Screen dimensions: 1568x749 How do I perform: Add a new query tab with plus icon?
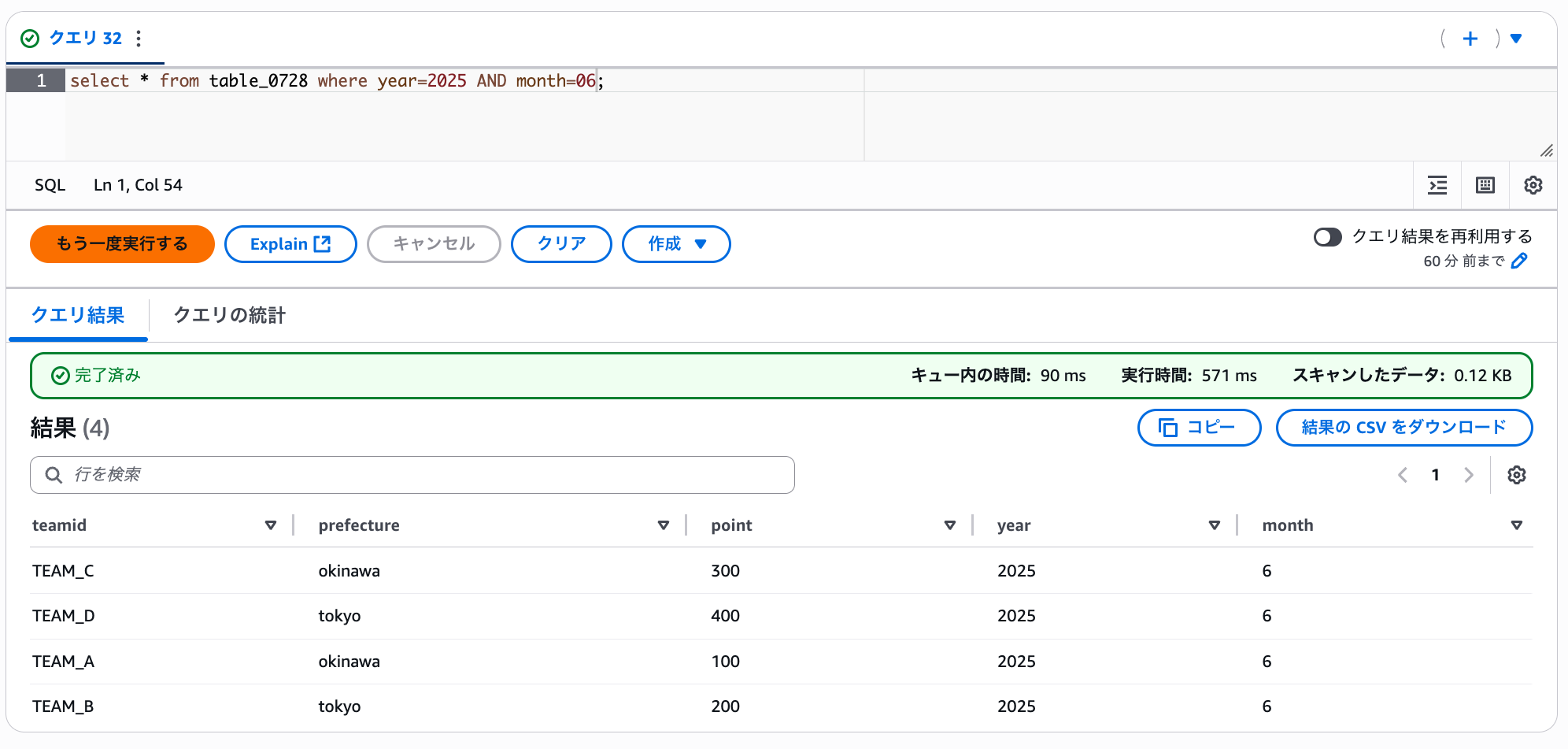[1470, 39]
